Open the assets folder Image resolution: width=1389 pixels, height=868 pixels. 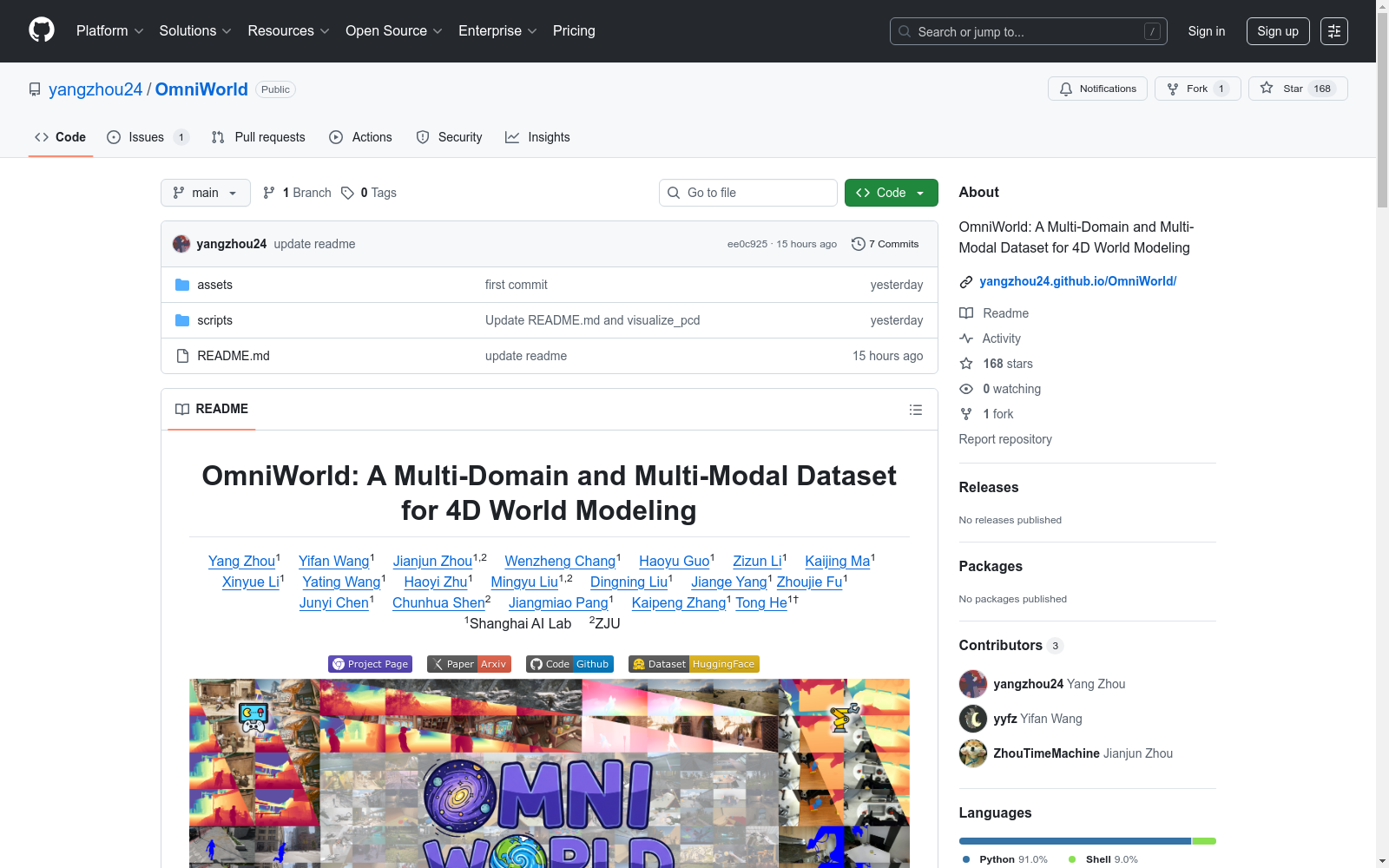coord(214,285)
